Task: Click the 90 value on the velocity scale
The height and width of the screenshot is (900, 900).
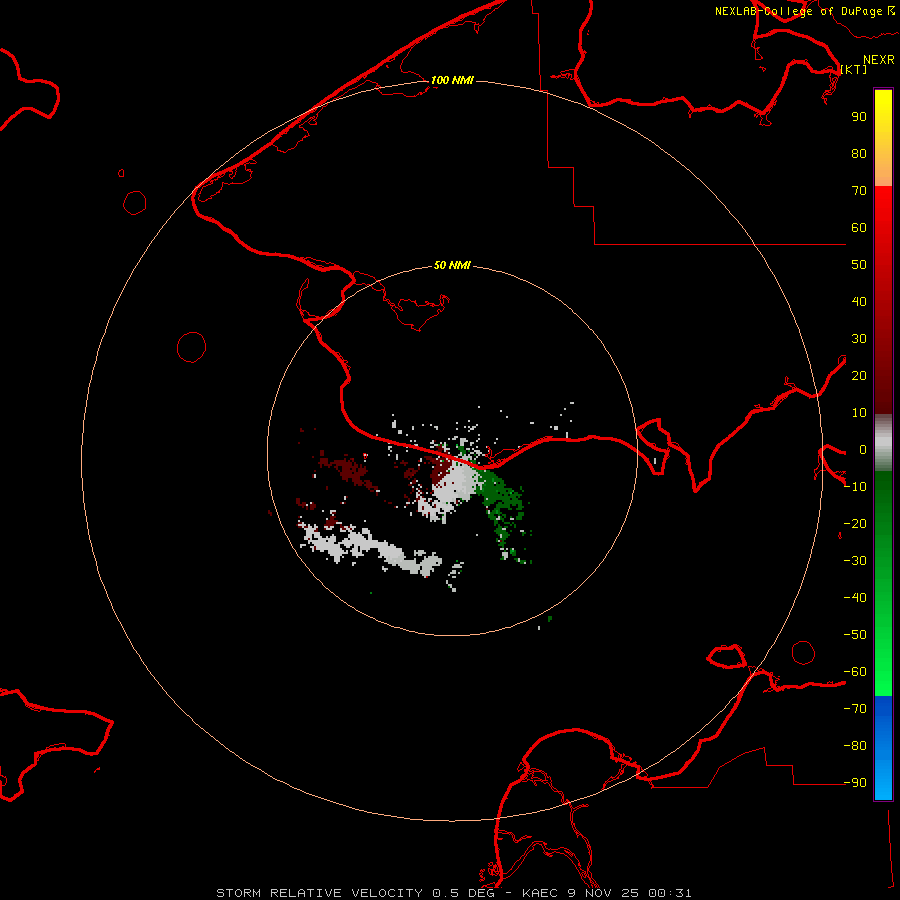Action: click(859, 117)
